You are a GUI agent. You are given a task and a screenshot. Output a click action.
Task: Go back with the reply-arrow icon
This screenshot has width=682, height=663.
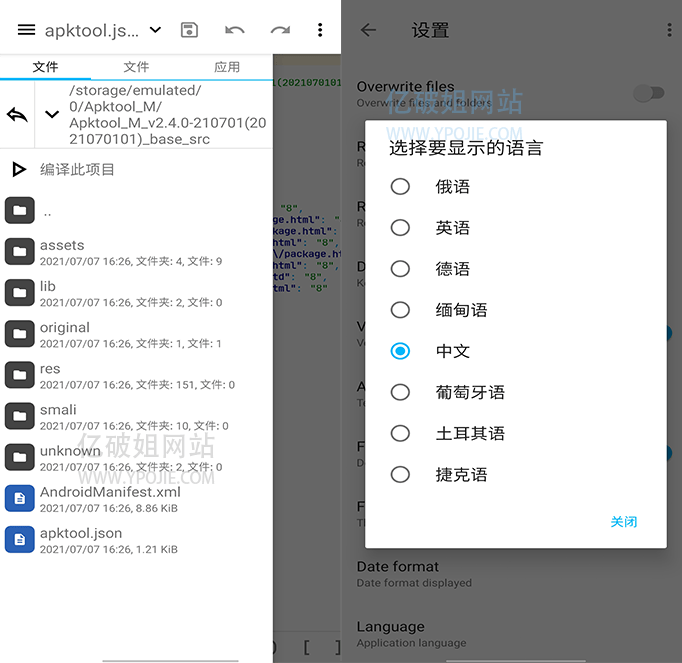click(x=17, y=115)
